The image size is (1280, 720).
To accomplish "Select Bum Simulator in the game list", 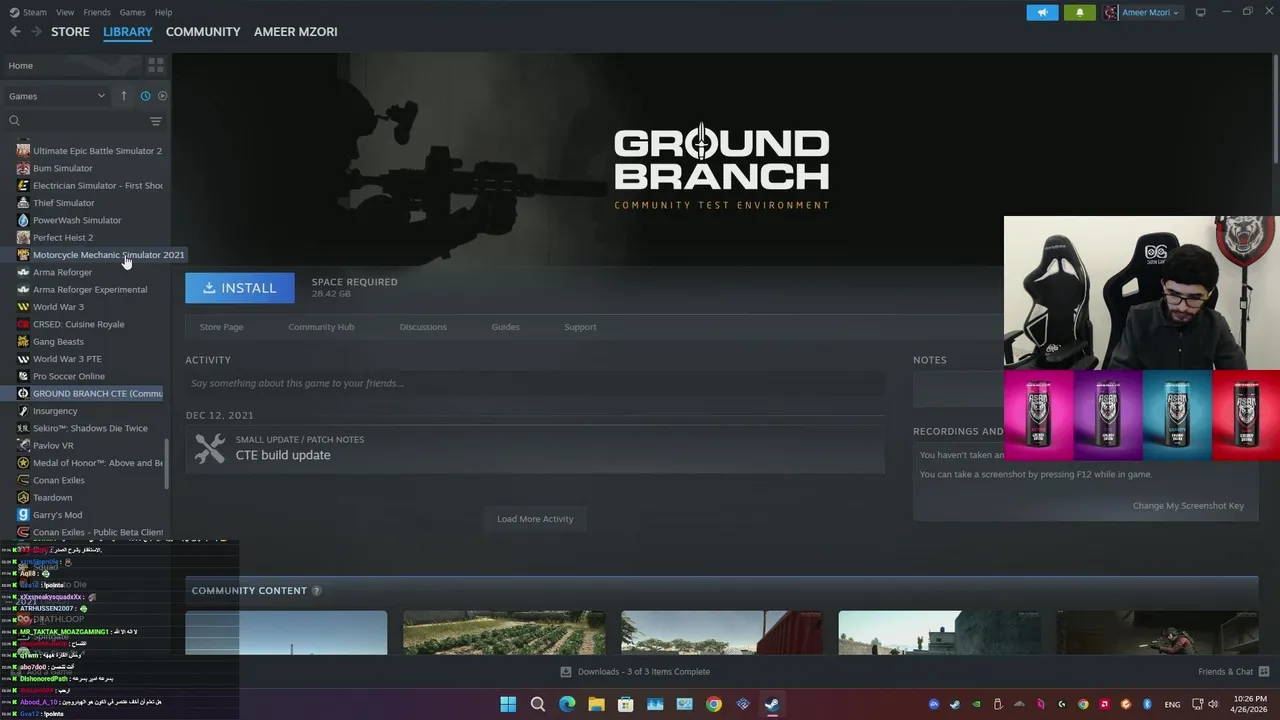I will 63,168.
